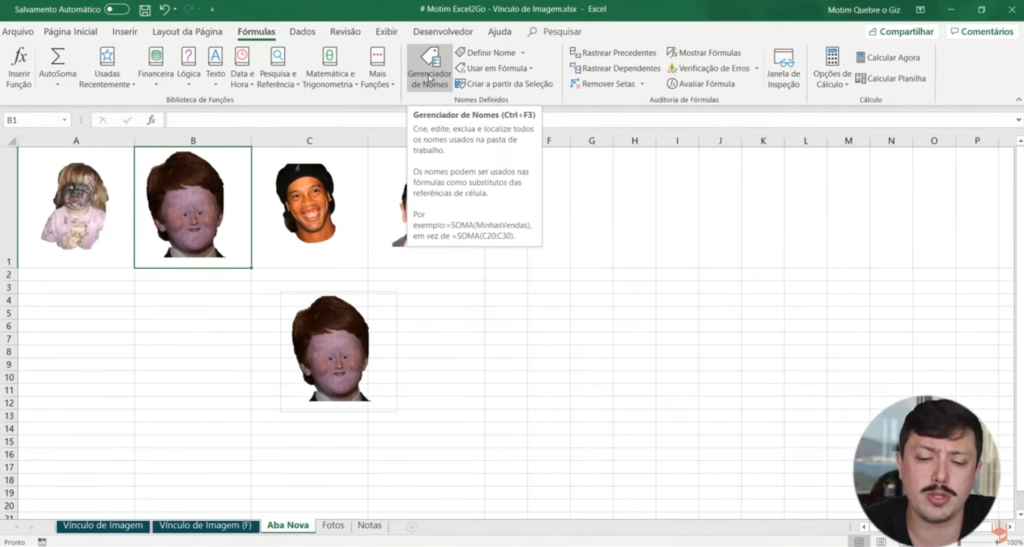
Task: Open the Financeira functions icon
Action: pyautogui.click(x=155, y=57)
